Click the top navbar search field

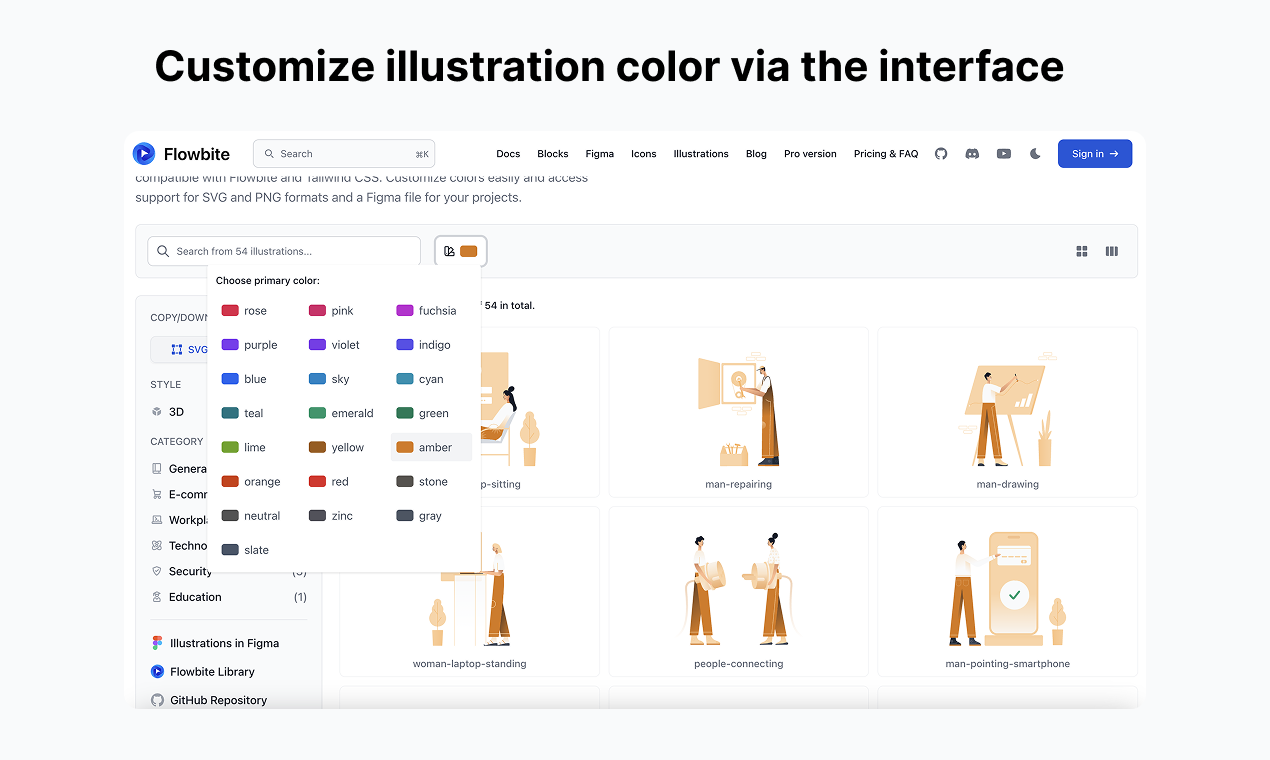coord(344,154)
